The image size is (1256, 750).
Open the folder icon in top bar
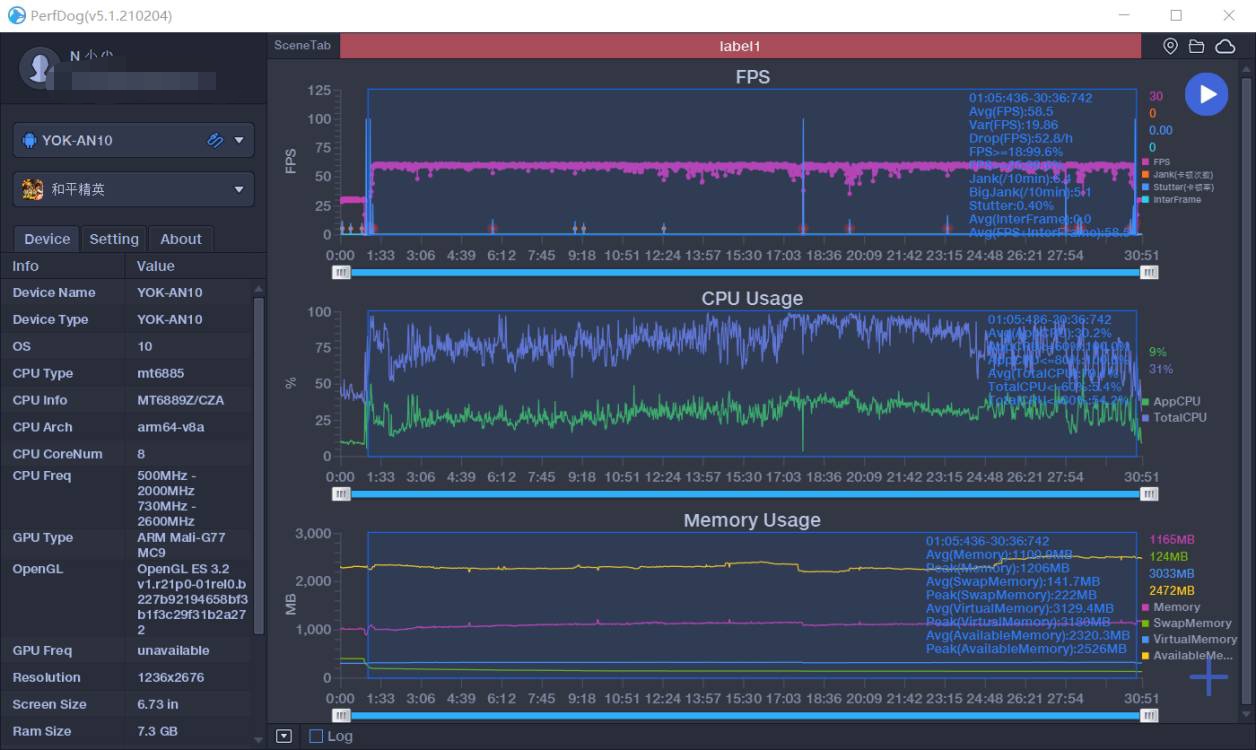click(1196, 46)
